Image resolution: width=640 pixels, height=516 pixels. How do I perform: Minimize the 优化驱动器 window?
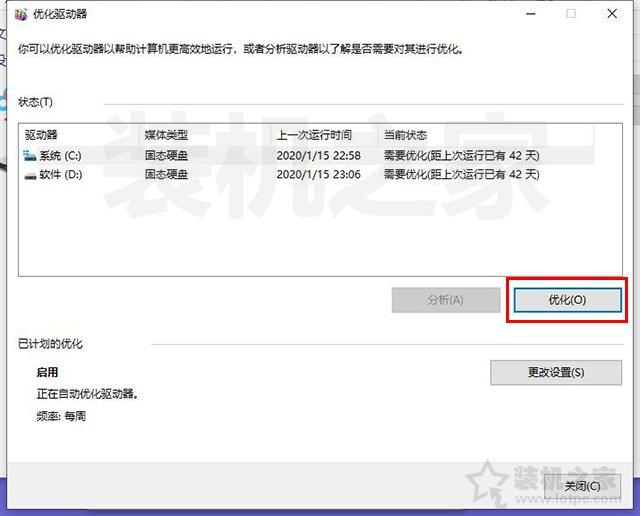531,14
